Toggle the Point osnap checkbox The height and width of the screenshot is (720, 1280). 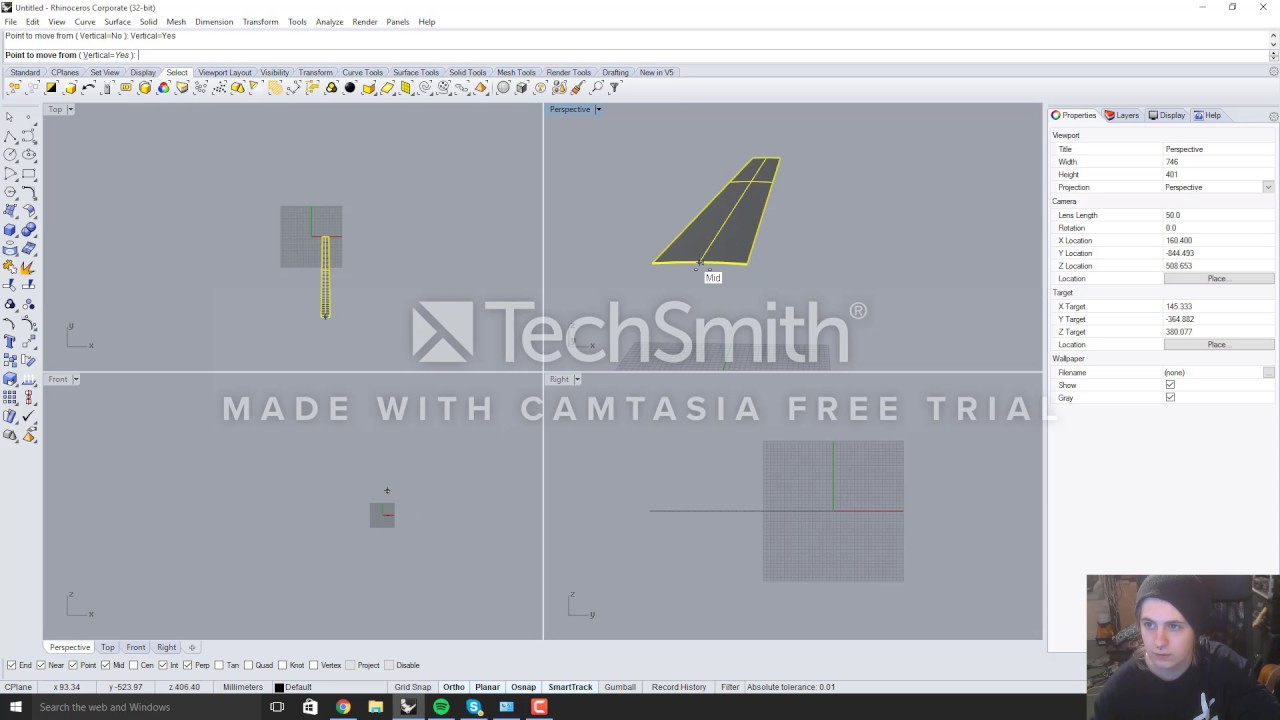(73, 665)
